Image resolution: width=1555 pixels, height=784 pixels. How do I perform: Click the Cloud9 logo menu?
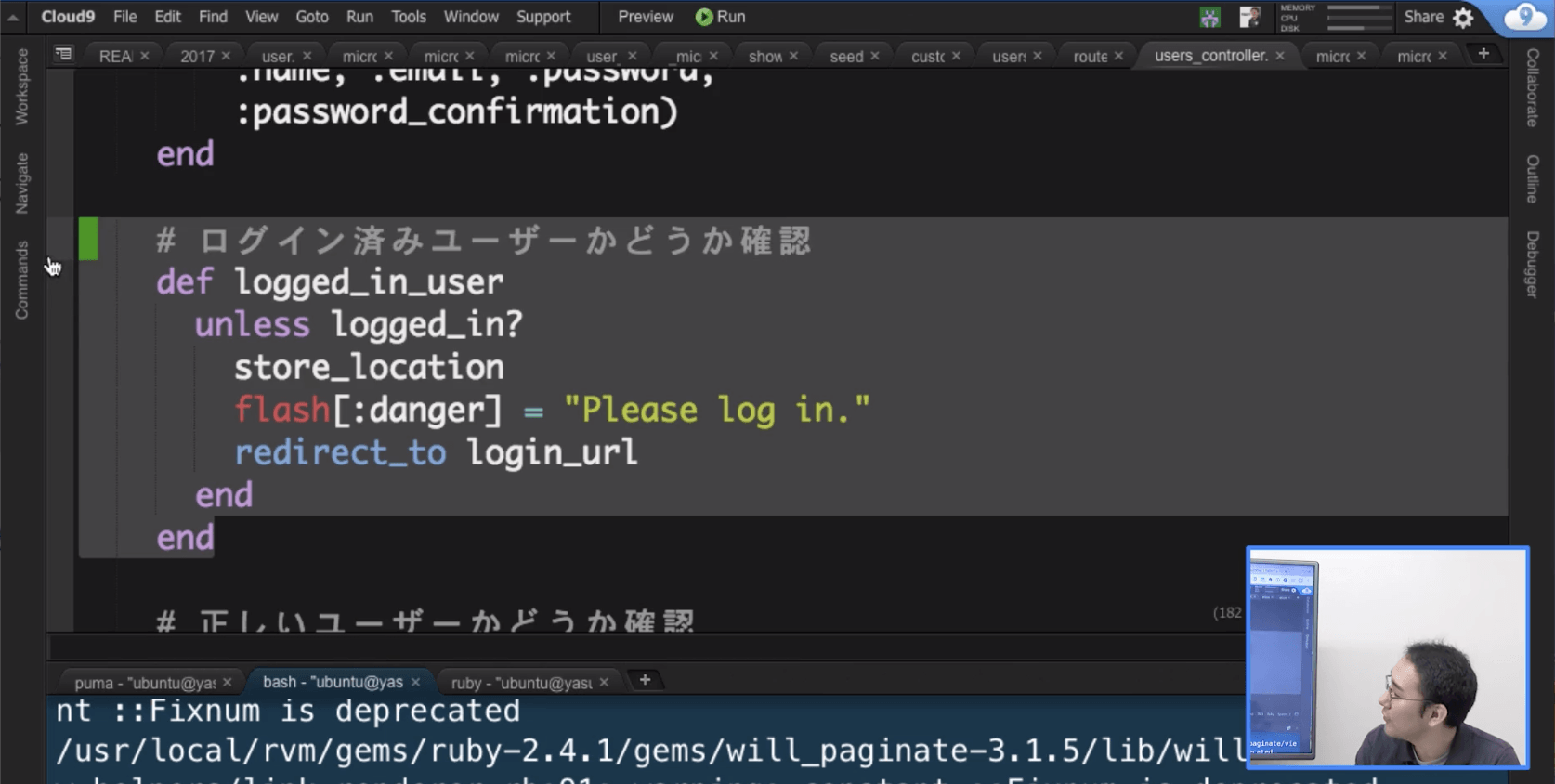tap(68, 17)
